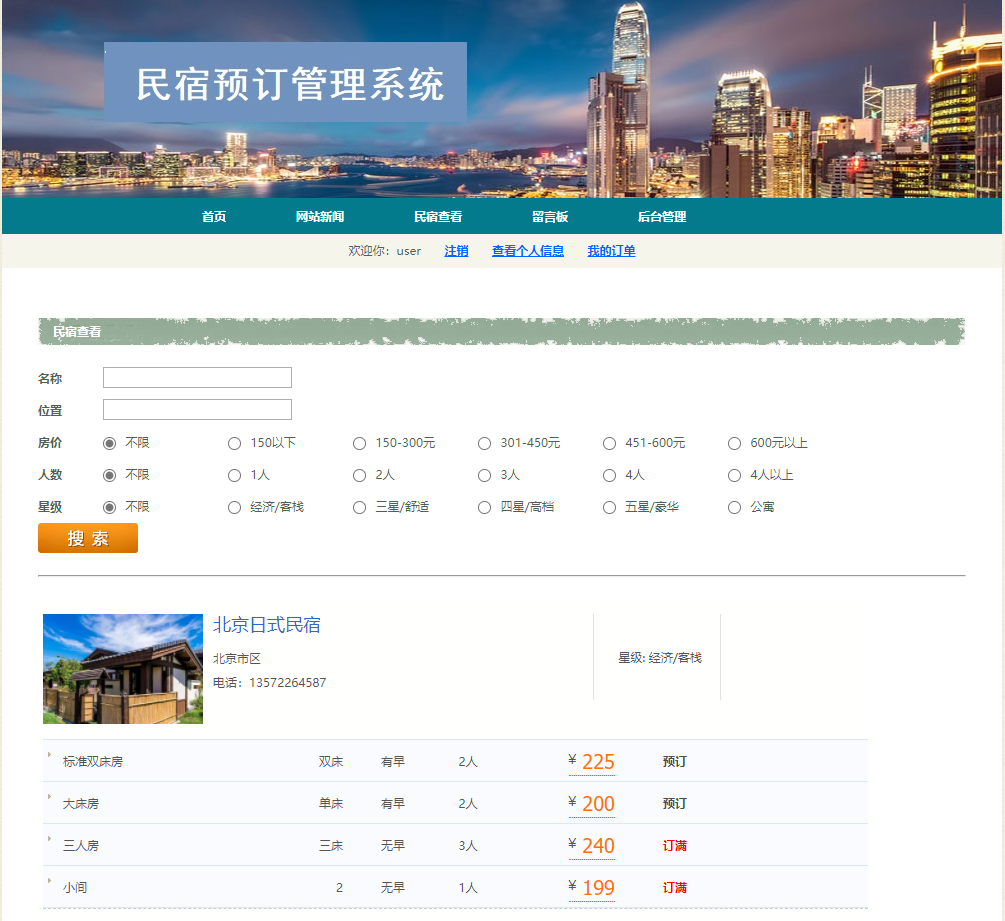The width and height of the screenshot is (1005, 921).
Task: Click the 北京日式民宿 homestay photo
Action: pos(122,668)
